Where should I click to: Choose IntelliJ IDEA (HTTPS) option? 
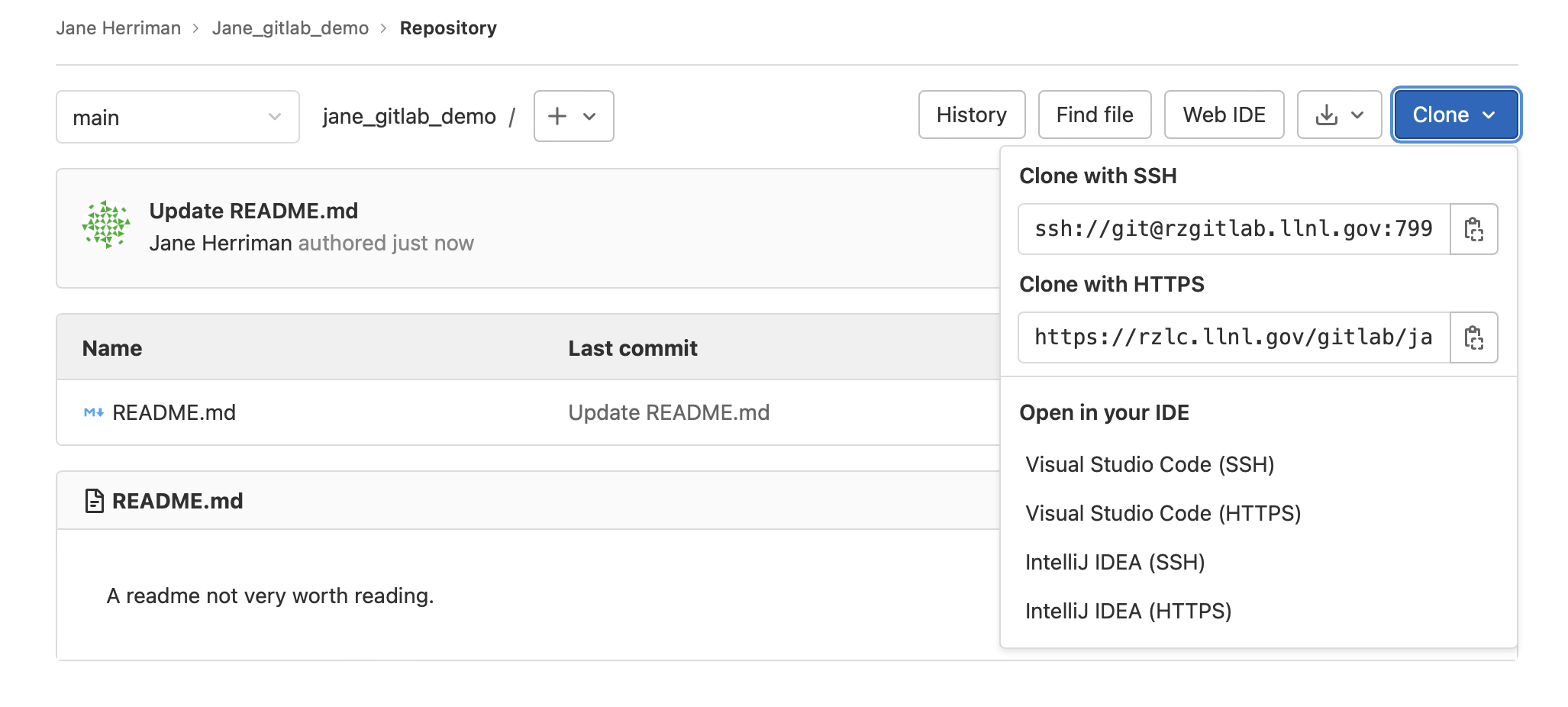point(1128,611)
